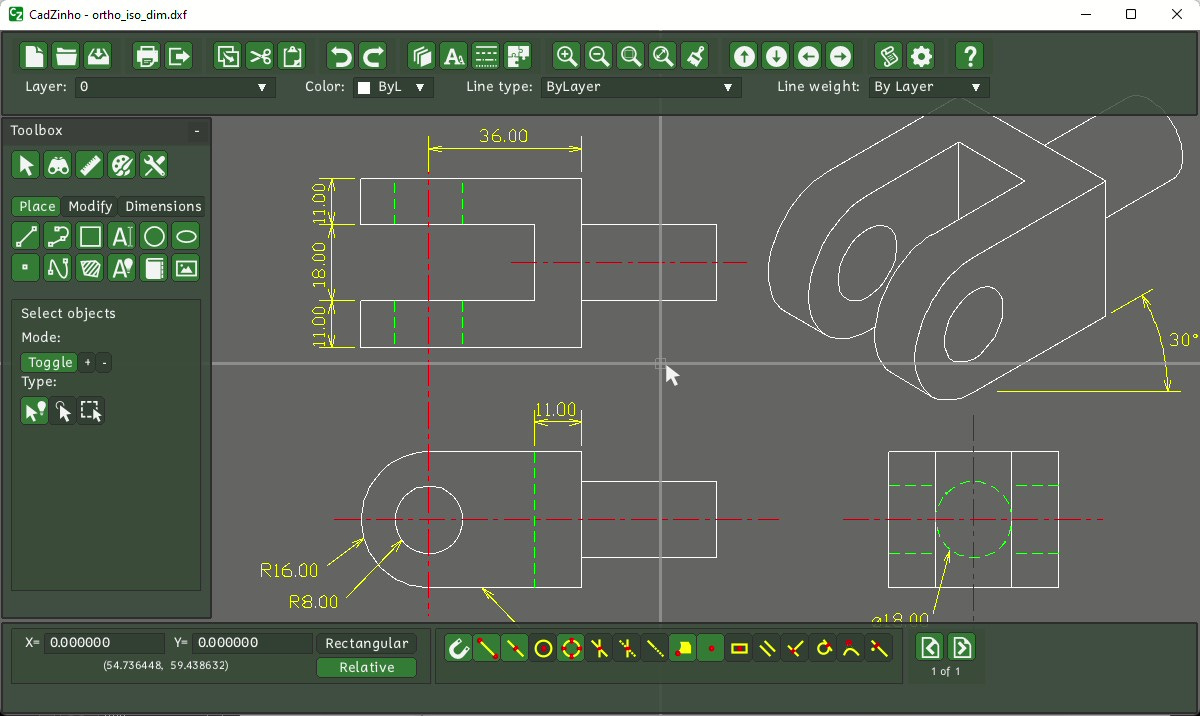
Task: Open Help question mark icon
Action: pyautogui.click(x=969, y=56)
